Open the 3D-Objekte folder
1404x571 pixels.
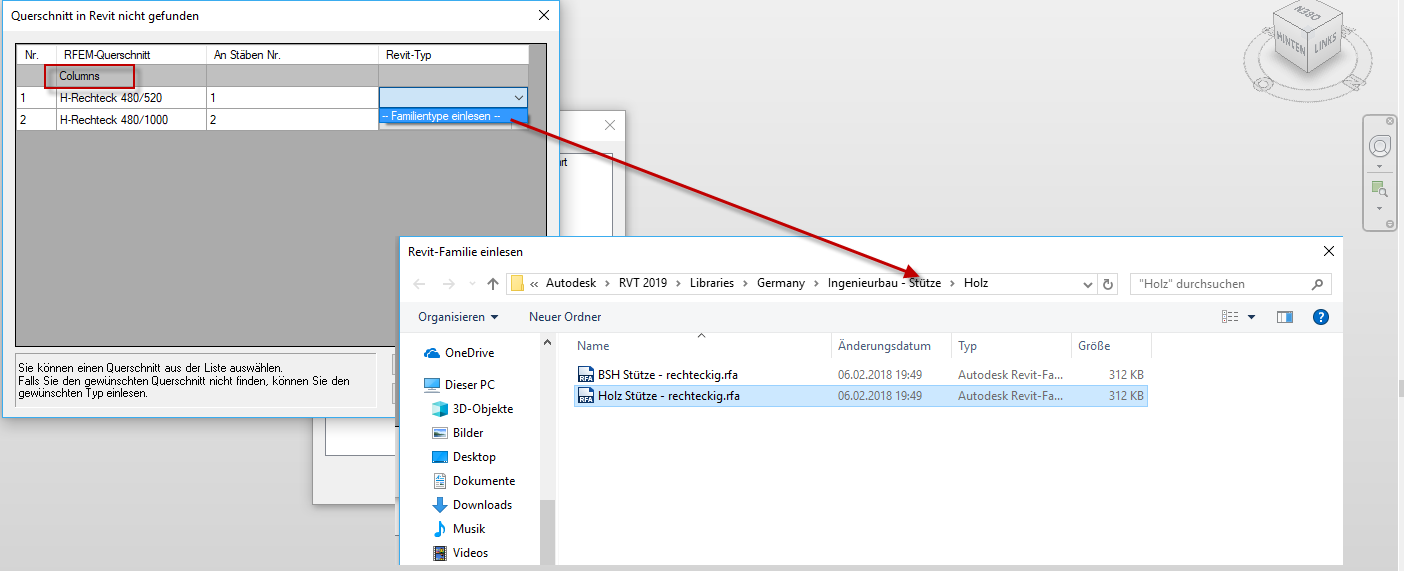(472, 409)
